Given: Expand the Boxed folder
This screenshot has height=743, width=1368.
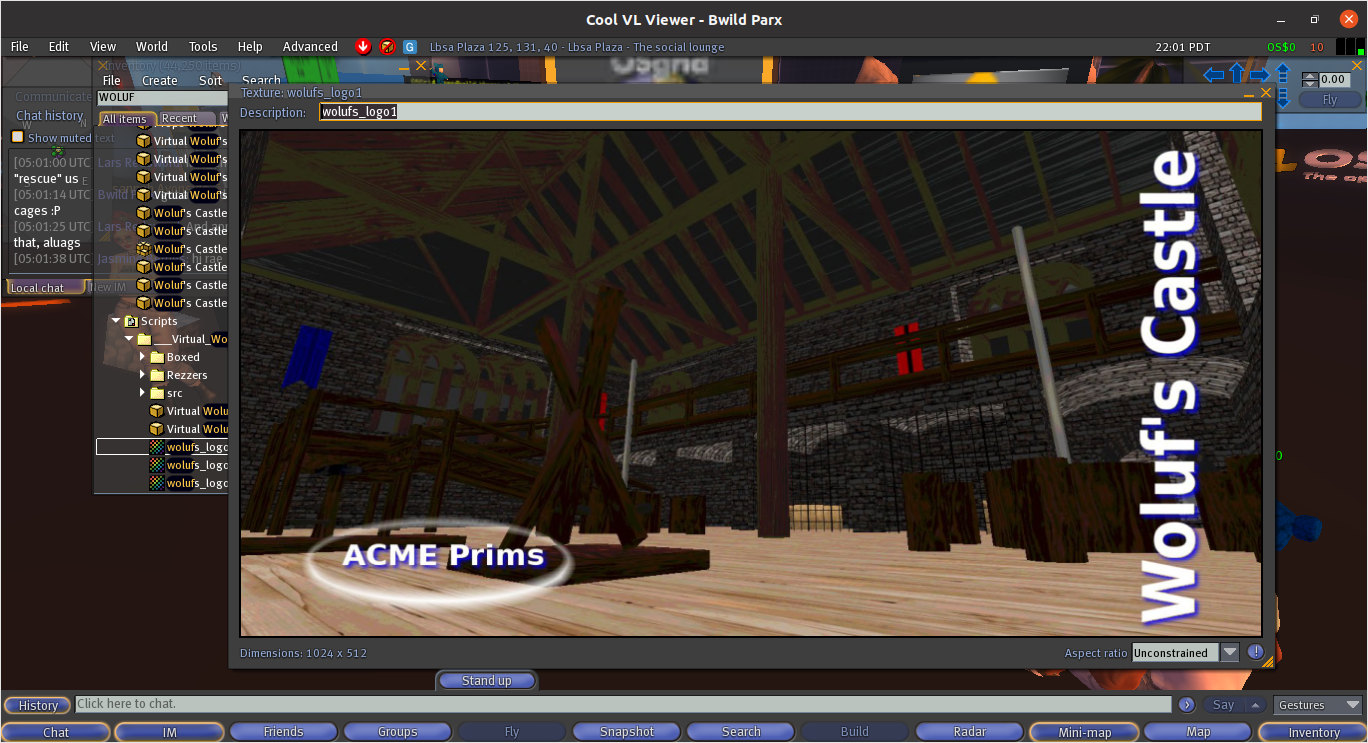Looking at the screenshot, I should tap(142, 357).
